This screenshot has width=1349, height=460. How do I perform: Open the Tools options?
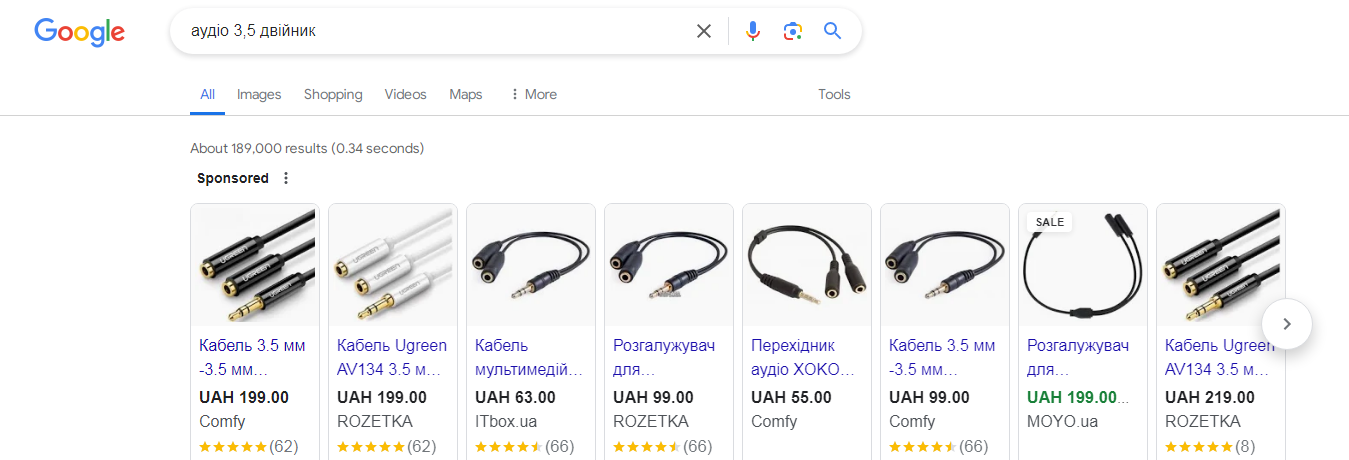tap(834, 94)
